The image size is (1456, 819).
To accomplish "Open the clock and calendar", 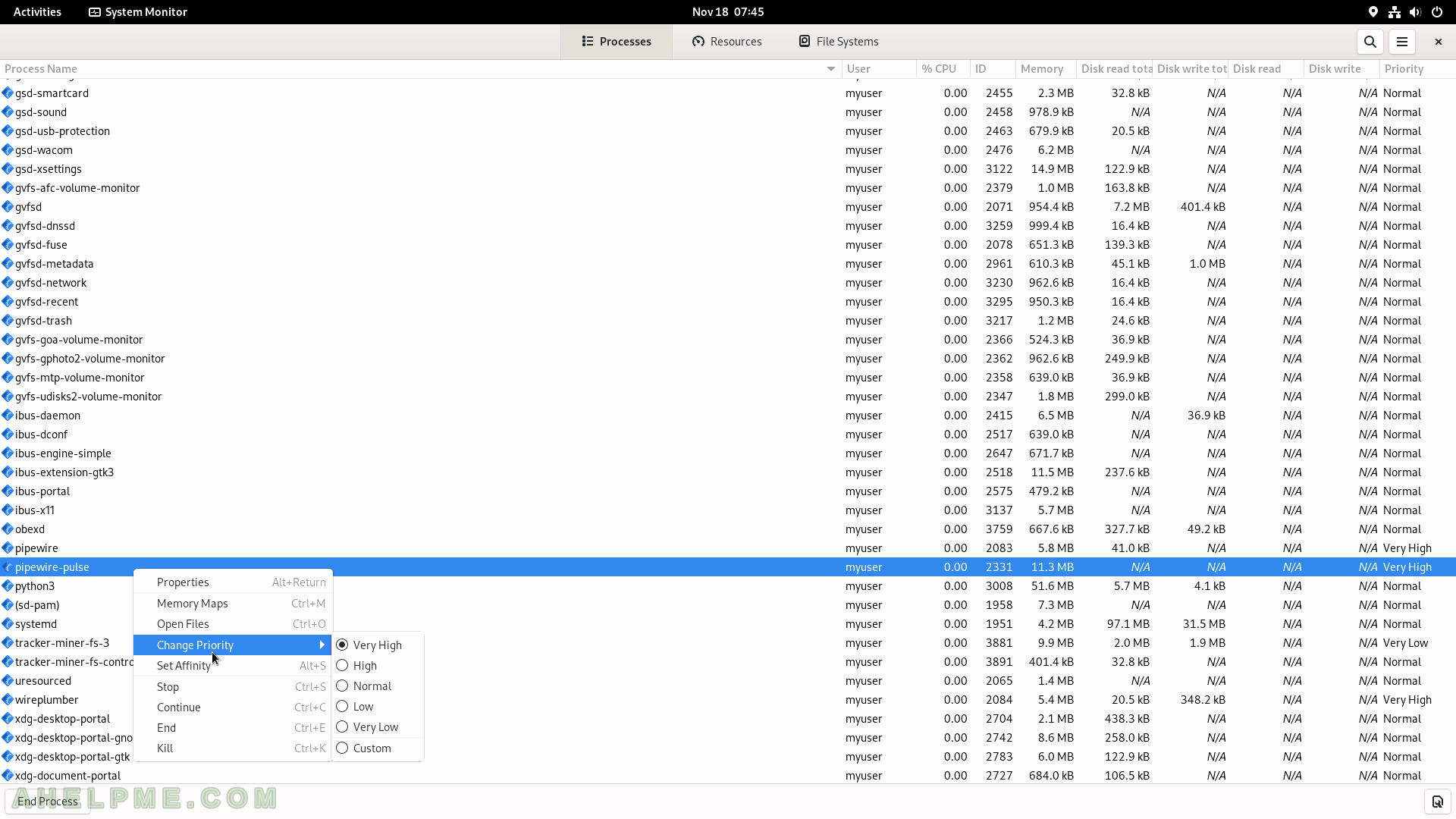I will tap(728, 12).
